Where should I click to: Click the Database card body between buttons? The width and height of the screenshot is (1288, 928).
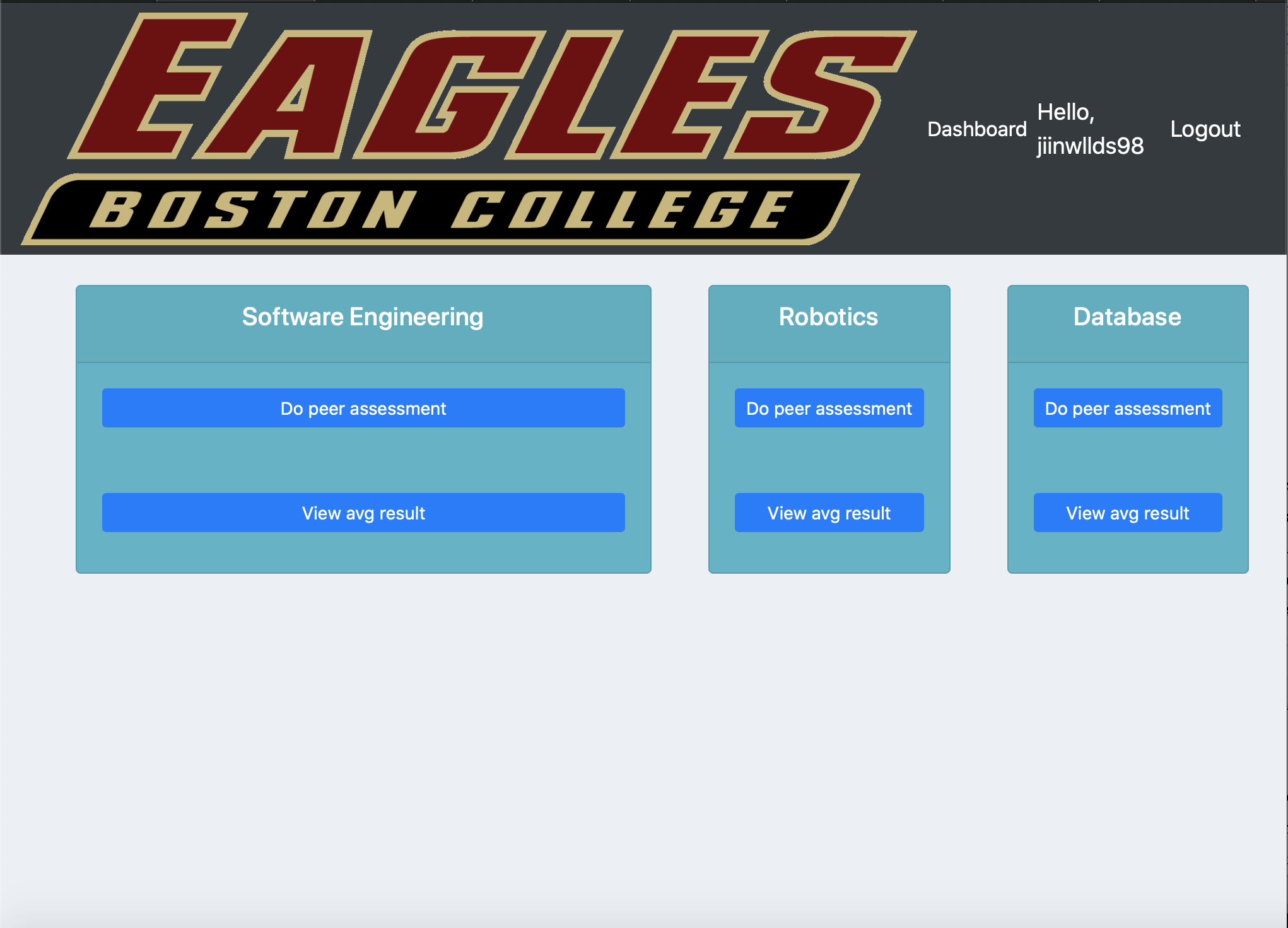[1127, 461]
